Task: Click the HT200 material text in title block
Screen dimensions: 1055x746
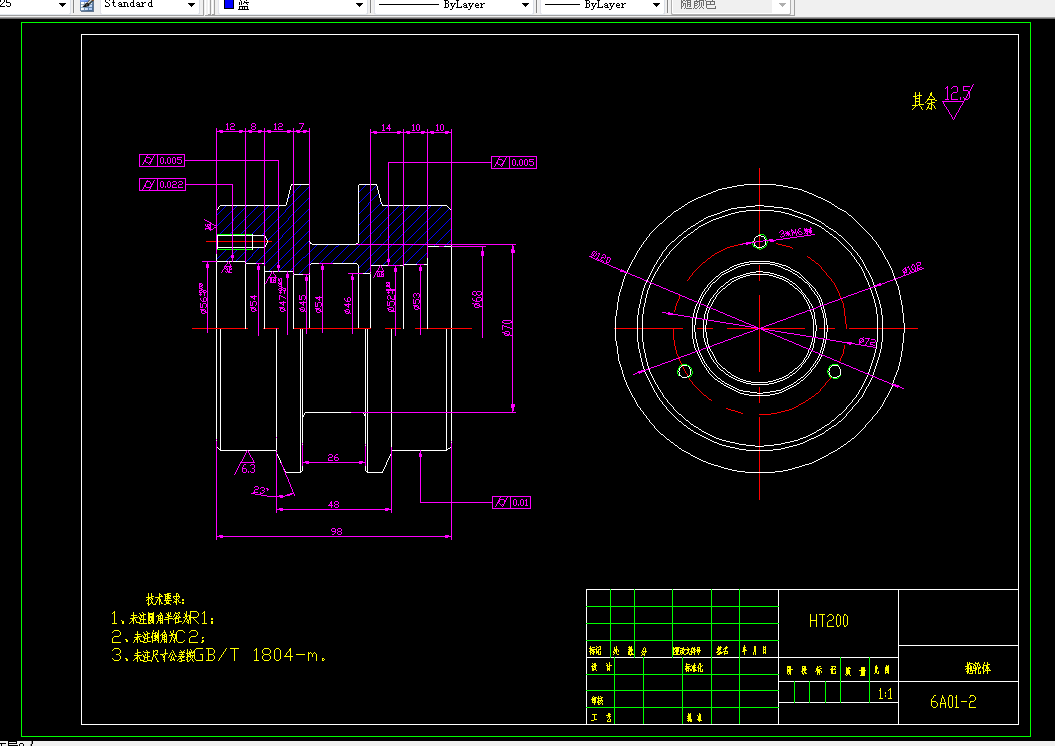Action: point(828,621)
